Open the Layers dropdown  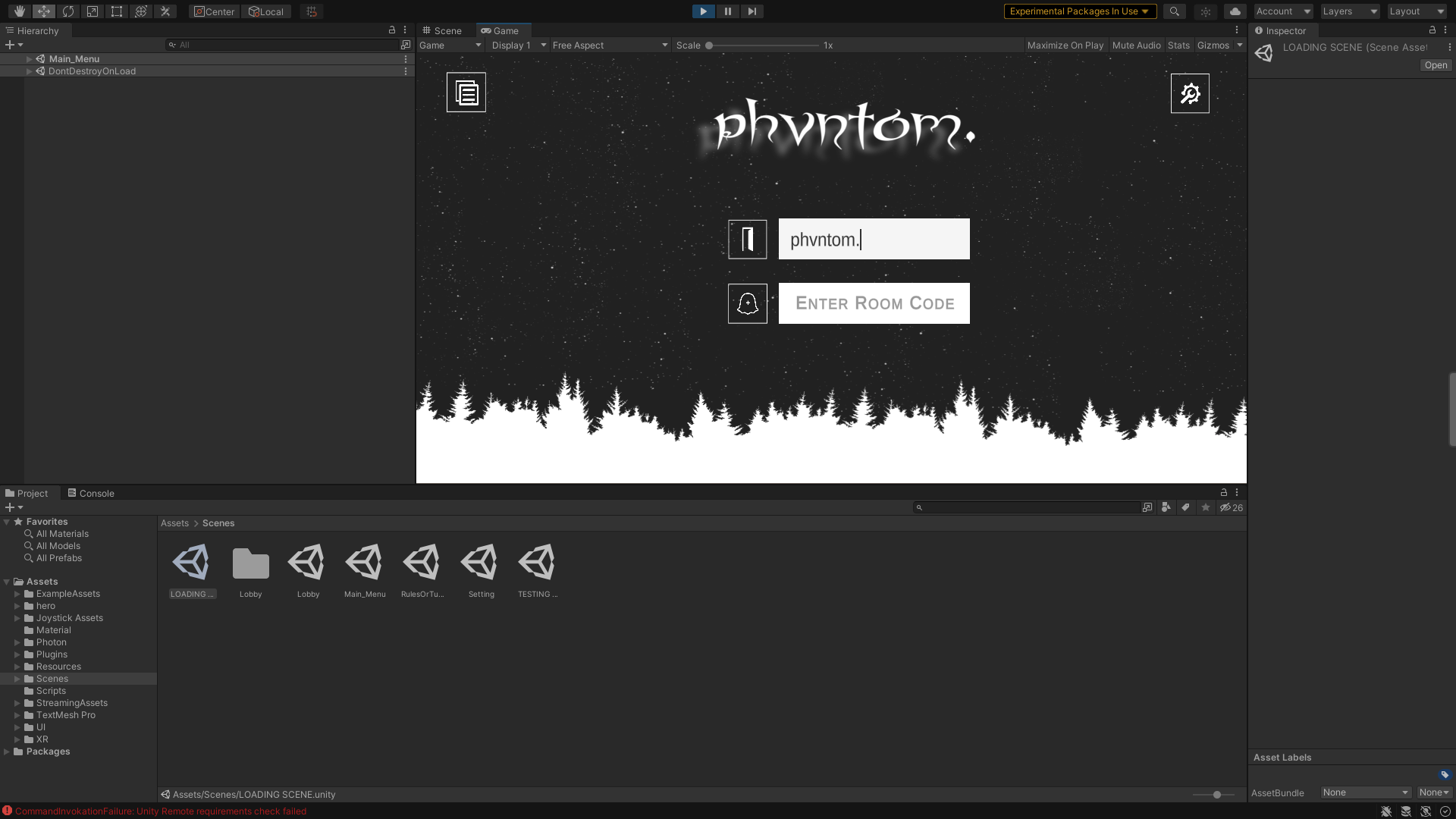pyautogui.click(x=1350, y=11)
